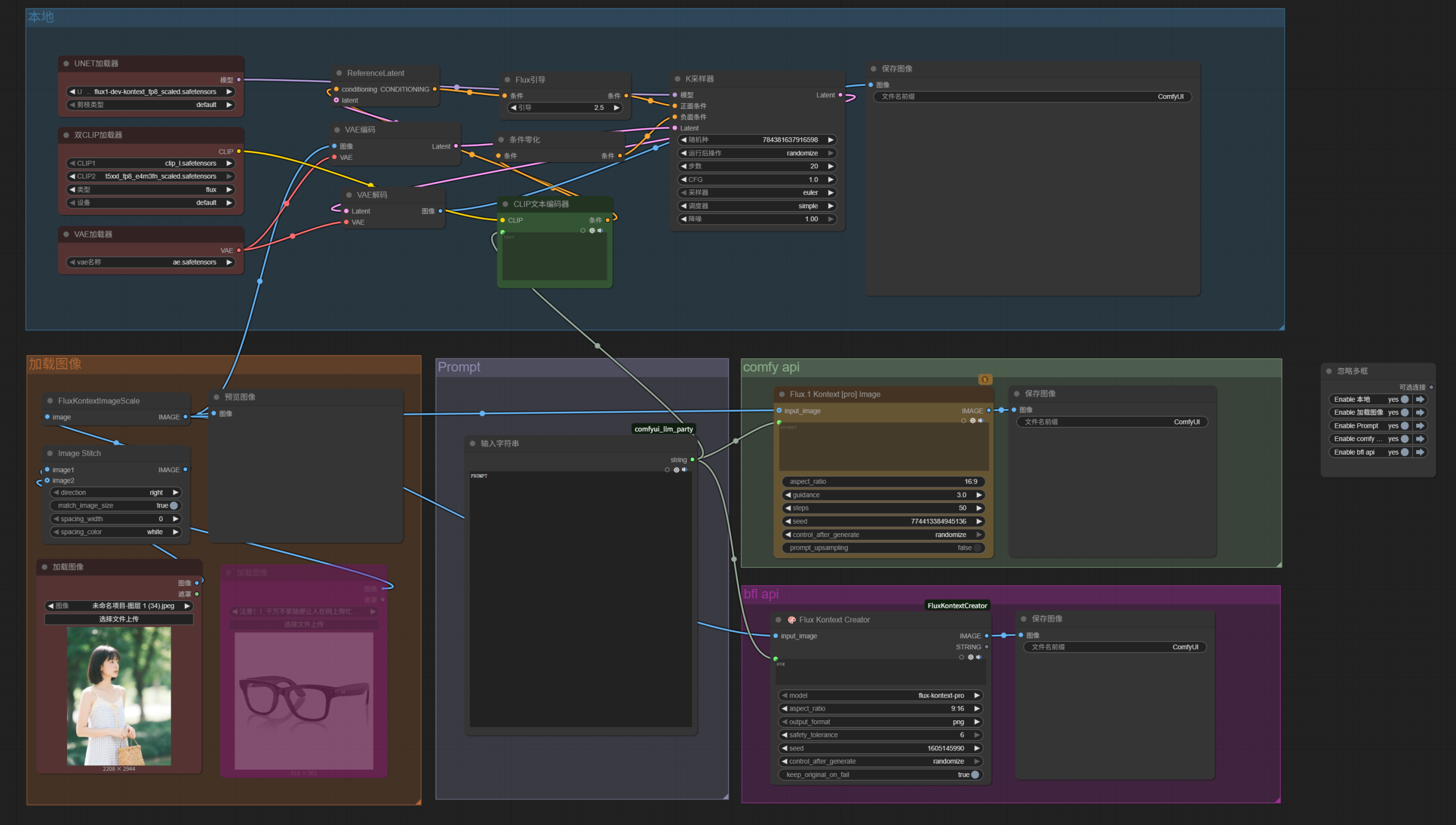Click the orange credits badge above Flux.1 Kontext node
This screenshot has height=825, width=1456.
pyautogui.click(x=985, y=379)
